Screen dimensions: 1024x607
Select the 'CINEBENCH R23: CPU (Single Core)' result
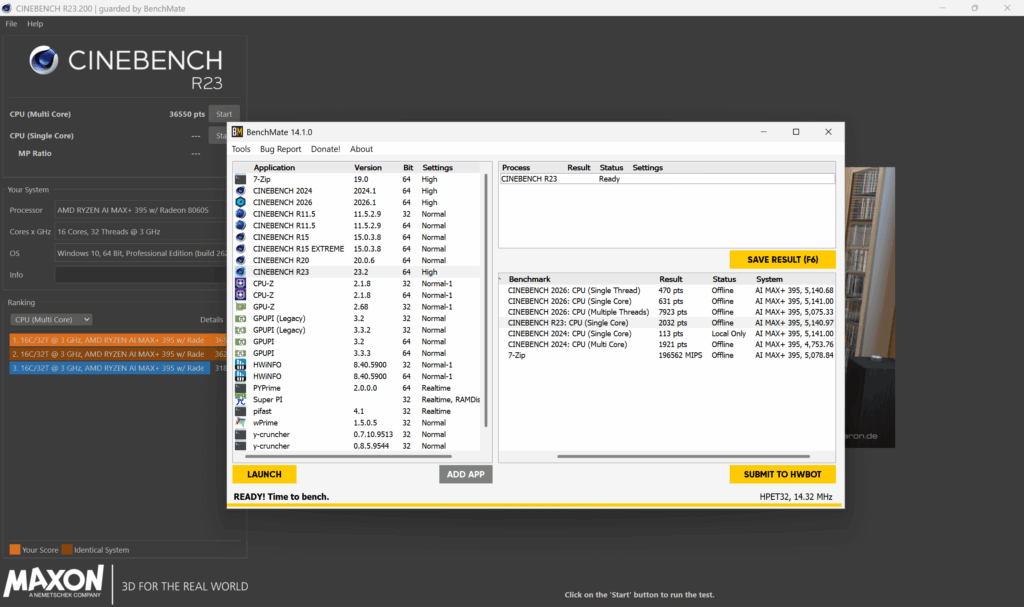pos(667,323)
